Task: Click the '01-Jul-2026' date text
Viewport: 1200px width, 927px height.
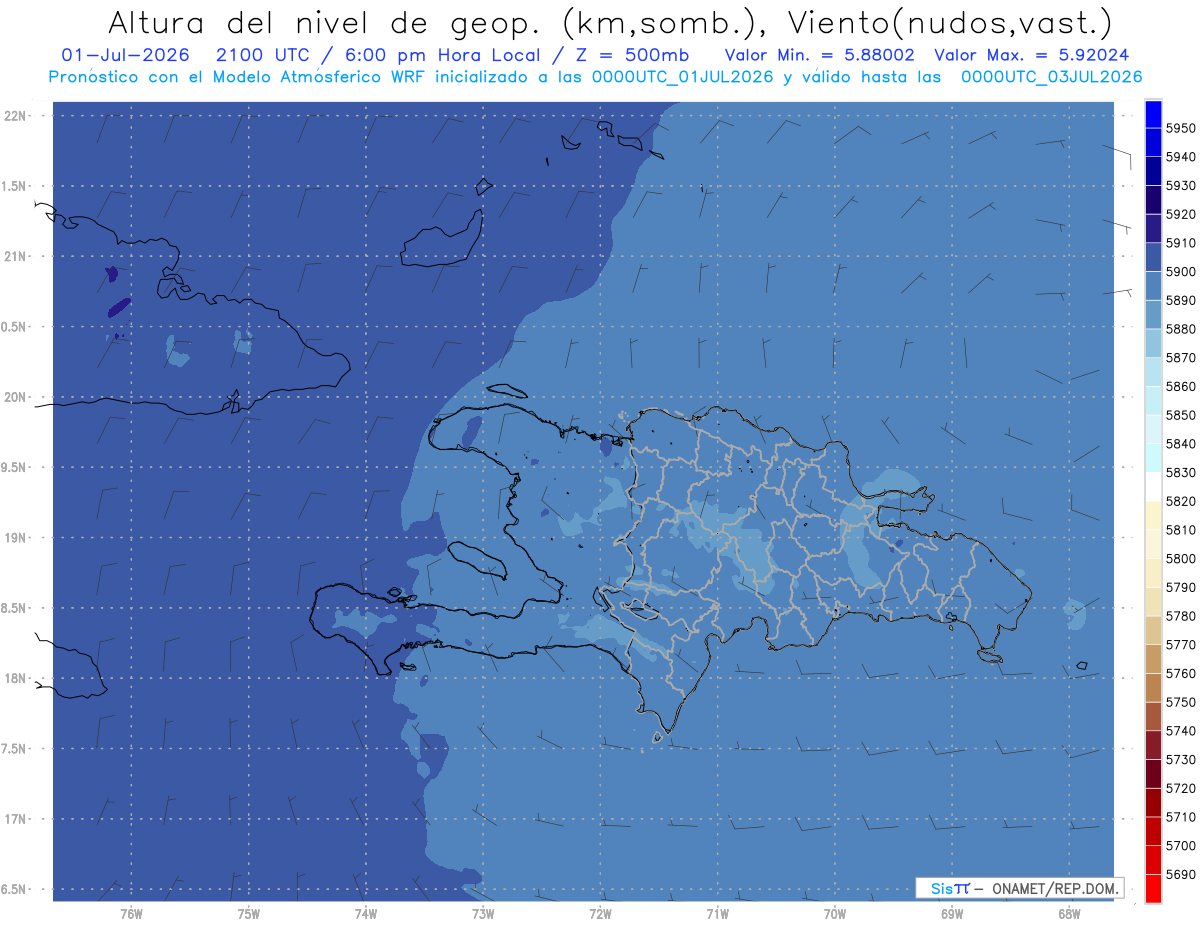Action: point(126,55)
